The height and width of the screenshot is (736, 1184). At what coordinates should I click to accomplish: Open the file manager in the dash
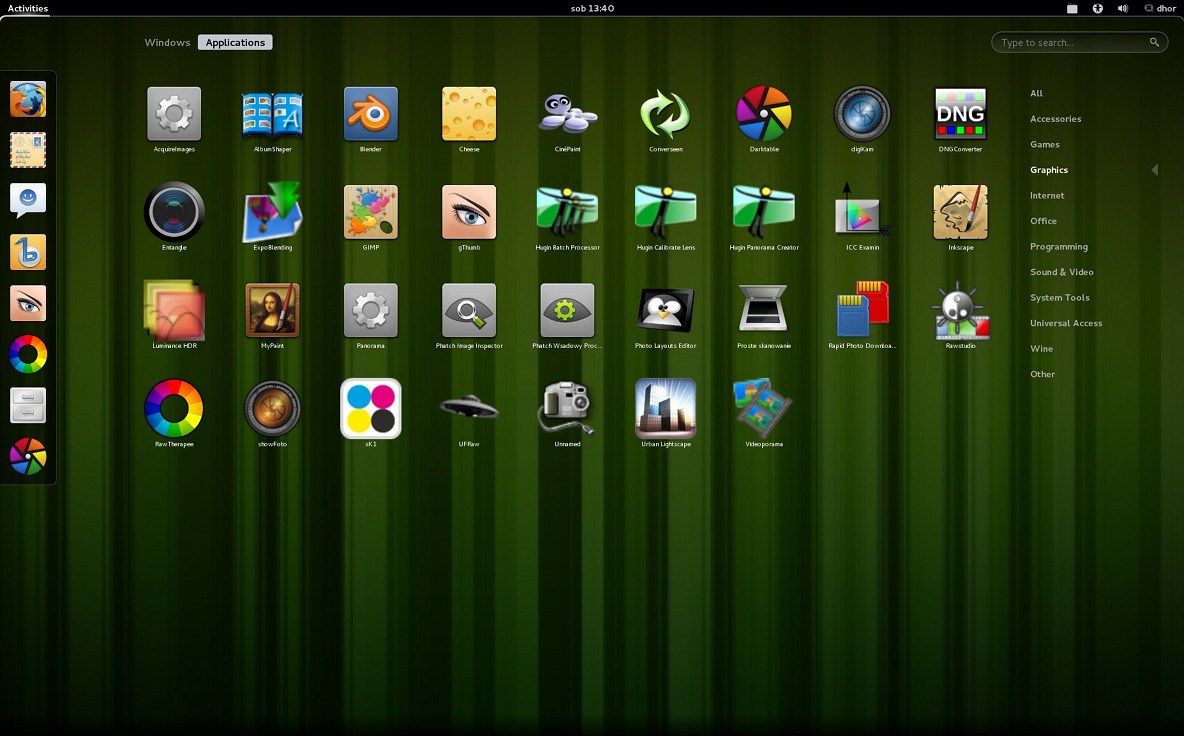28,405
